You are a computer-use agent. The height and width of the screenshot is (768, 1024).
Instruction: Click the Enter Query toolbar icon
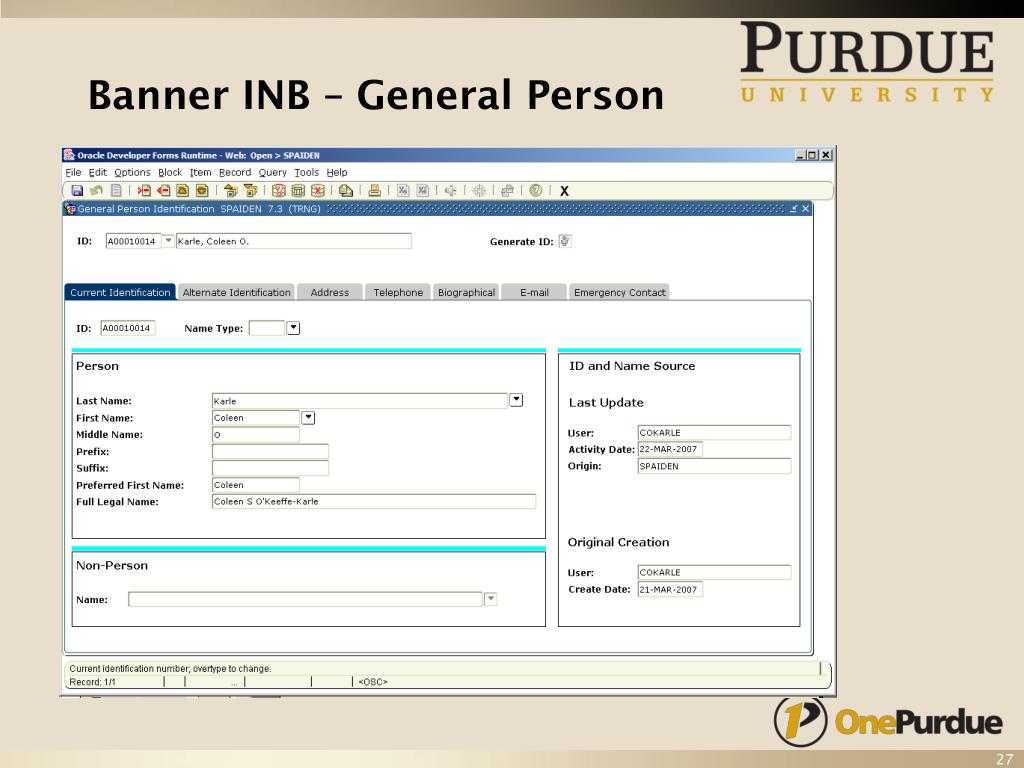coord(279,191)
